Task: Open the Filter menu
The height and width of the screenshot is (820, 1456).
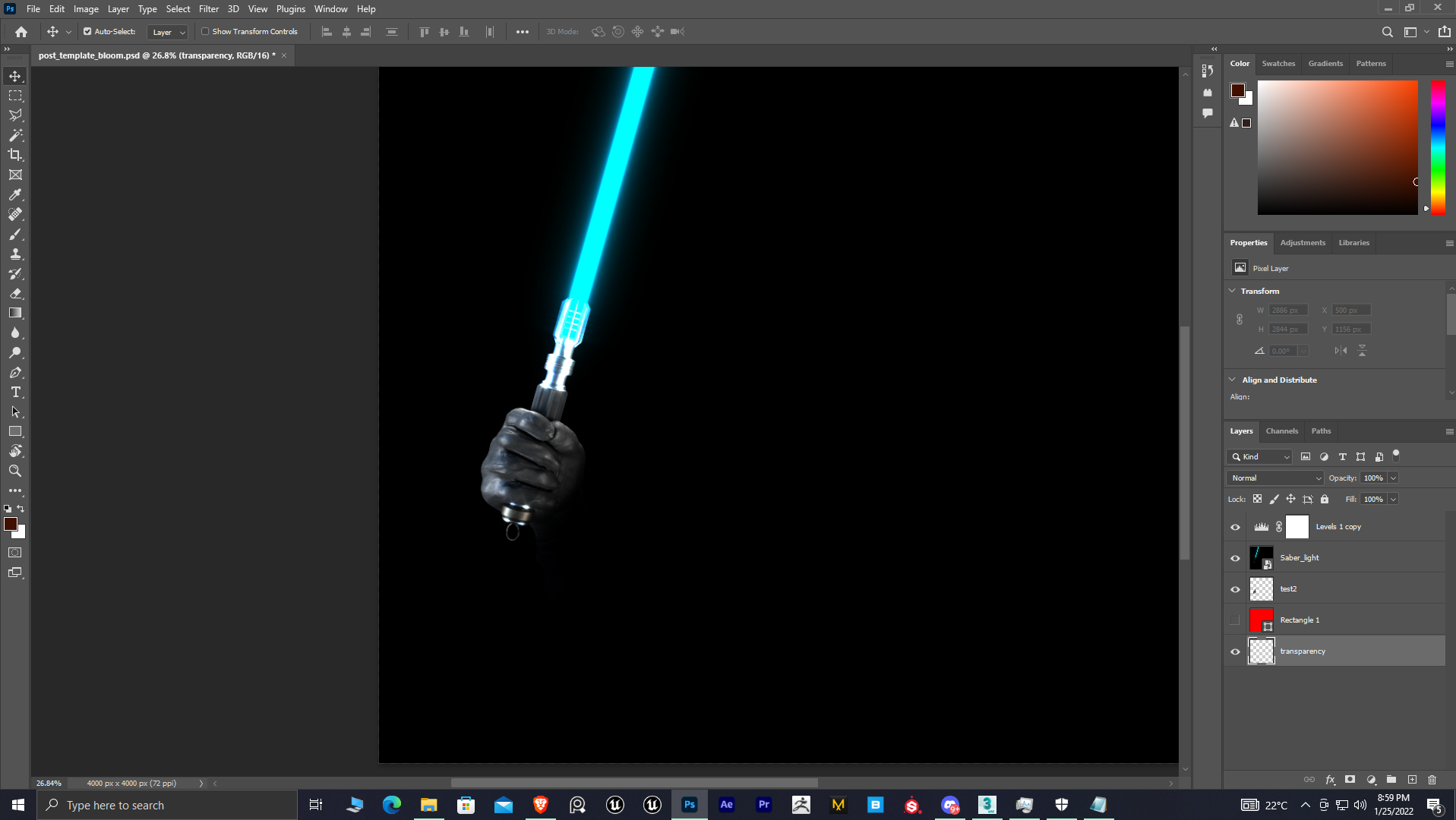Action: 209,9
